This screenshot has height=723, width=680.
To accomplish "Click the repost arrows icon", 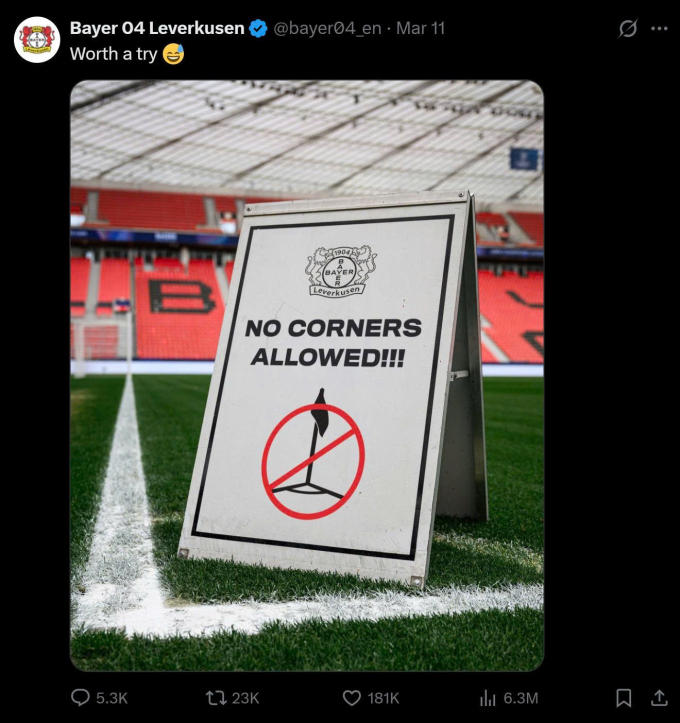I will click(215, 698).
